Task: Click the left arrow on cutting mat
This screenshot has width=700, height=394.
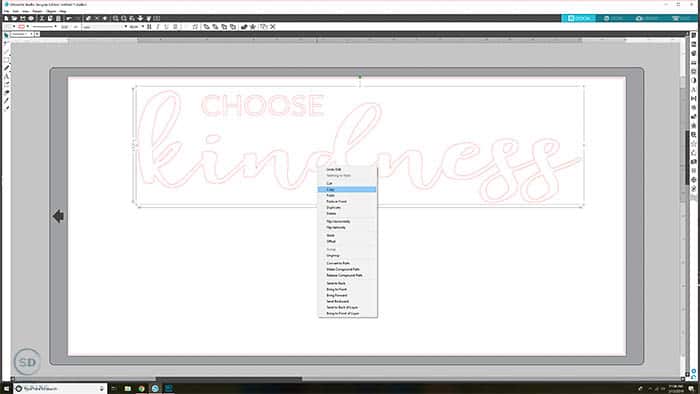Action: click(58, 216)
